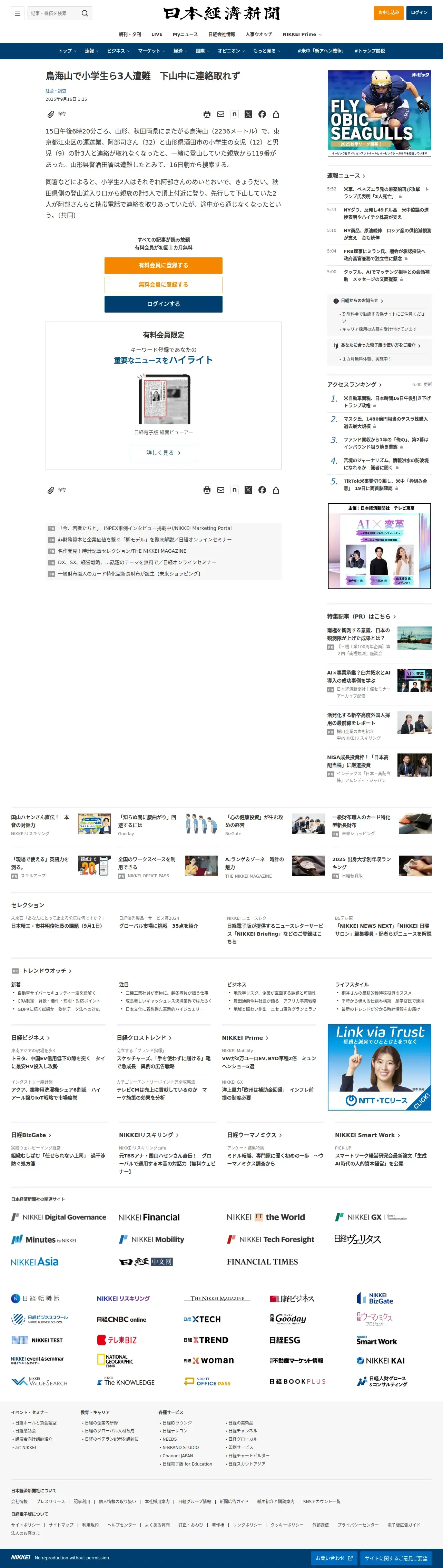Click the top 保存 clip icon
443x1568 pixels.
pos(51,115)
